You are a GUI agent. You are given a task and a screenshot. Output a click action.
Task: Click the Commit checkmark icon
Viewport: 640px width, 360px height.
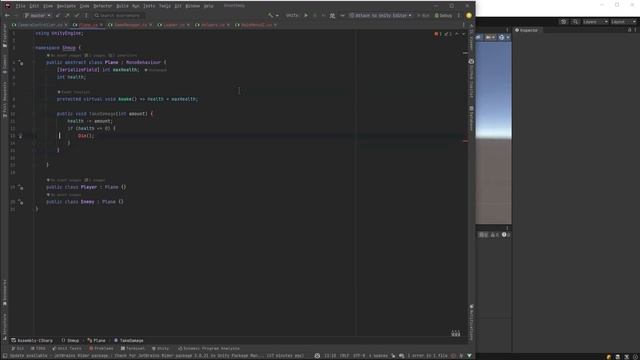tap(77, 16)
